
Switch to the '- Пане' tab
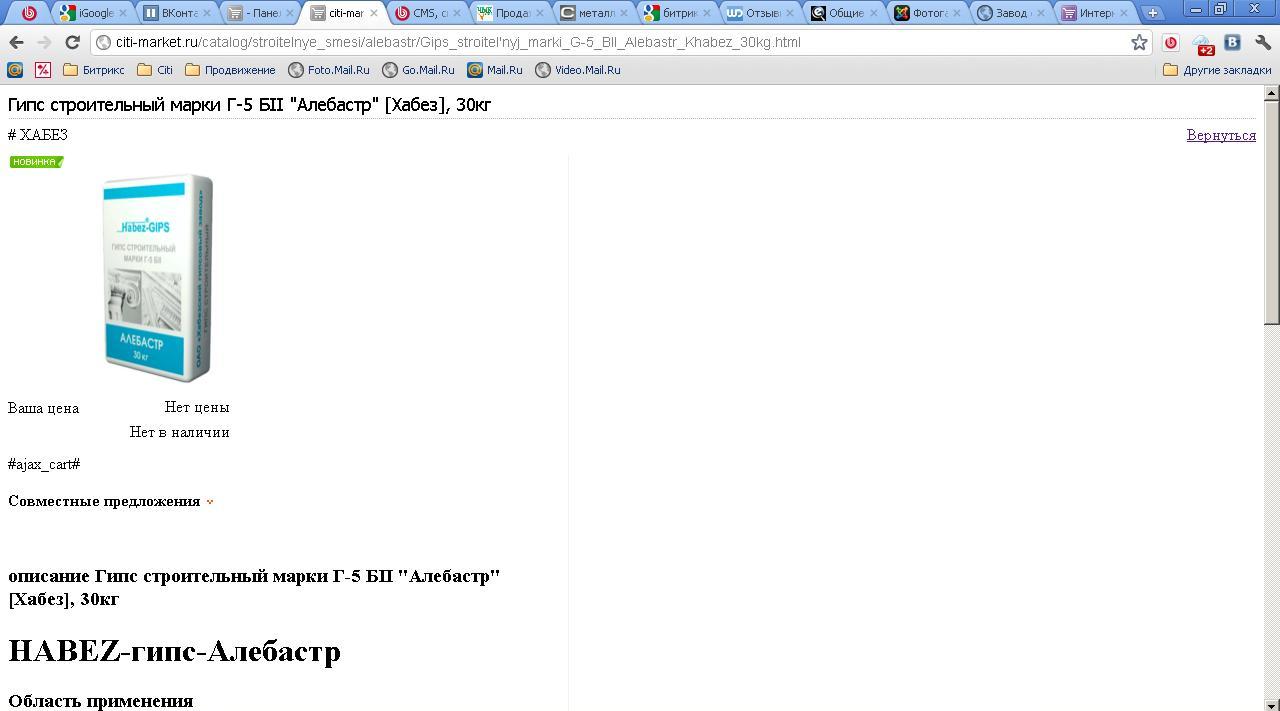point(257,13)
